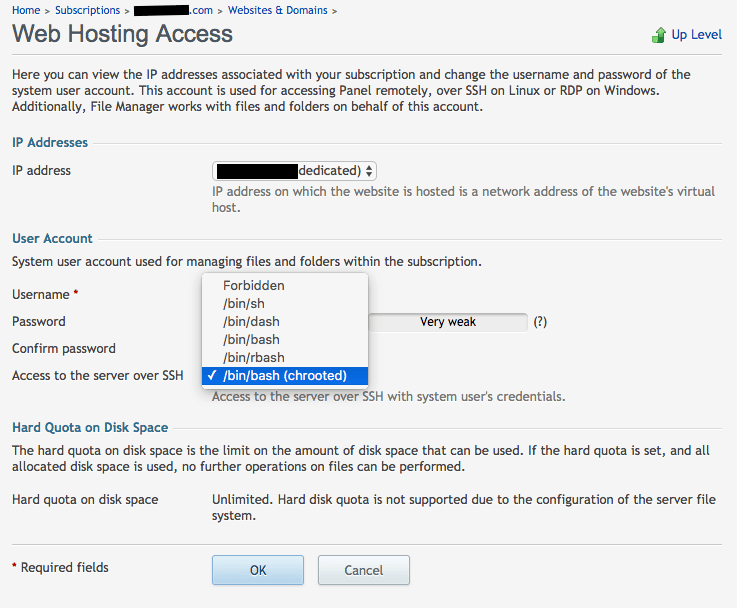The image size is (737, 608).
Task: Click the password strength (?) help link
Action: coord(540,322)
